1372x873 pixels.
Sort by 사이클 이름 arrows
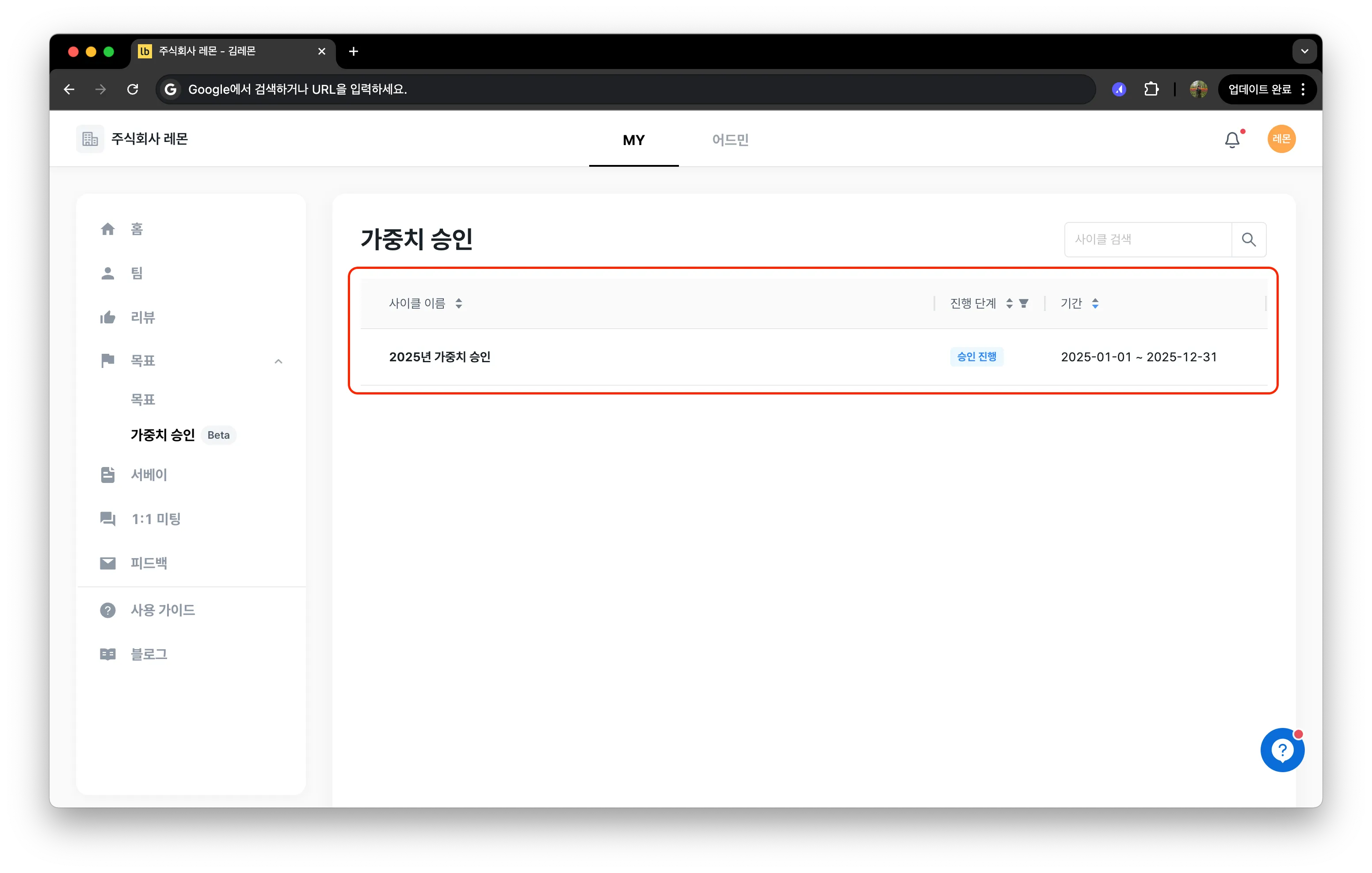pos(459,303)
